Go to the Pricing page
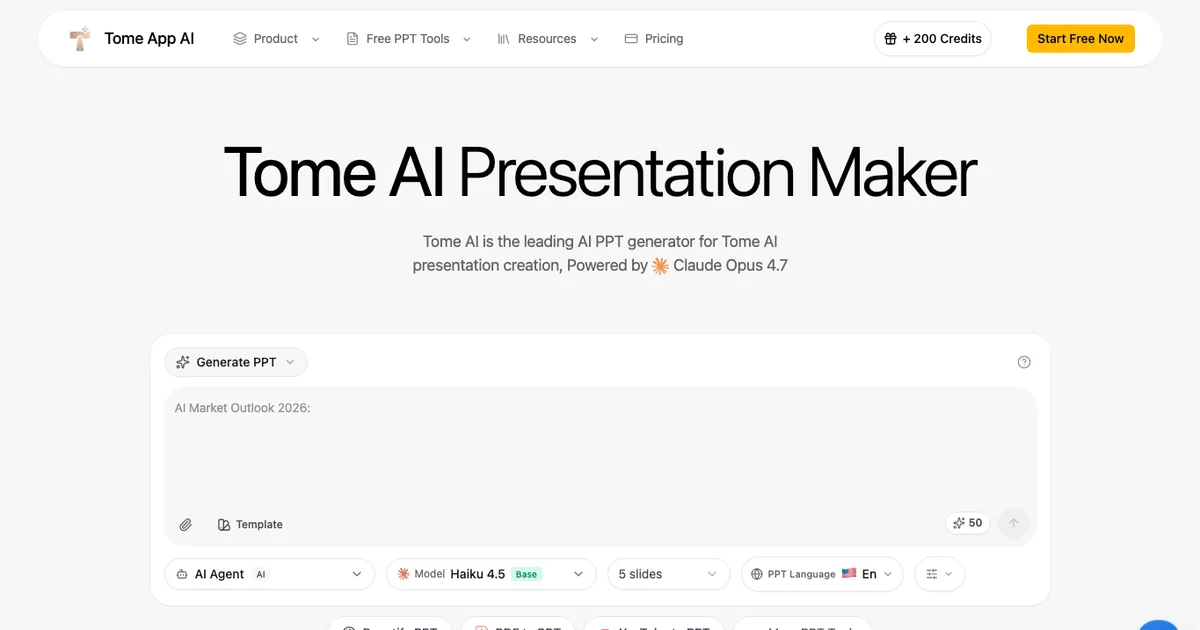This screenshot has height=630, width=1200. (654, 39)
